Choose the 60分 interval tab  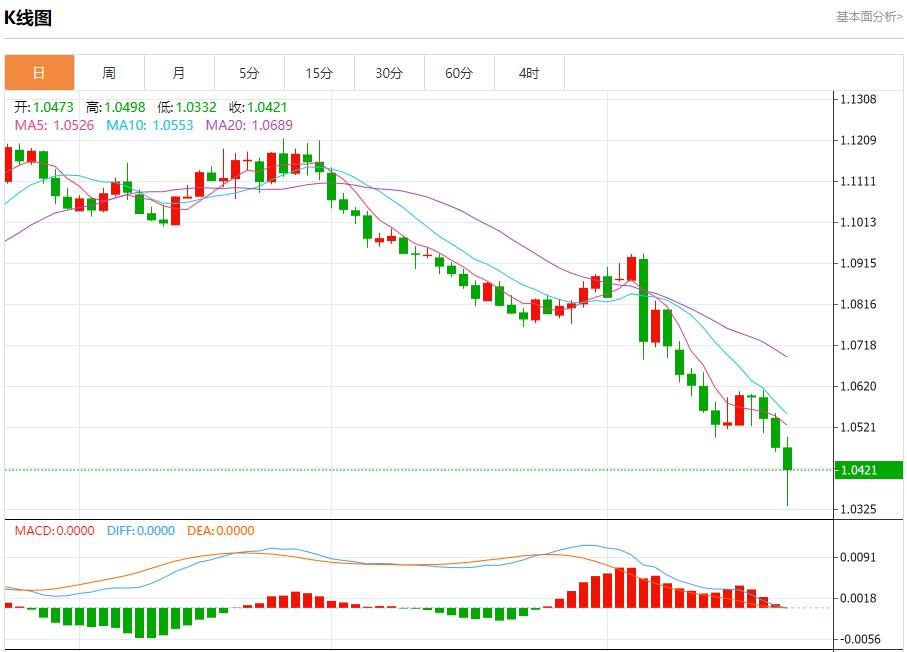coord(459,73)
